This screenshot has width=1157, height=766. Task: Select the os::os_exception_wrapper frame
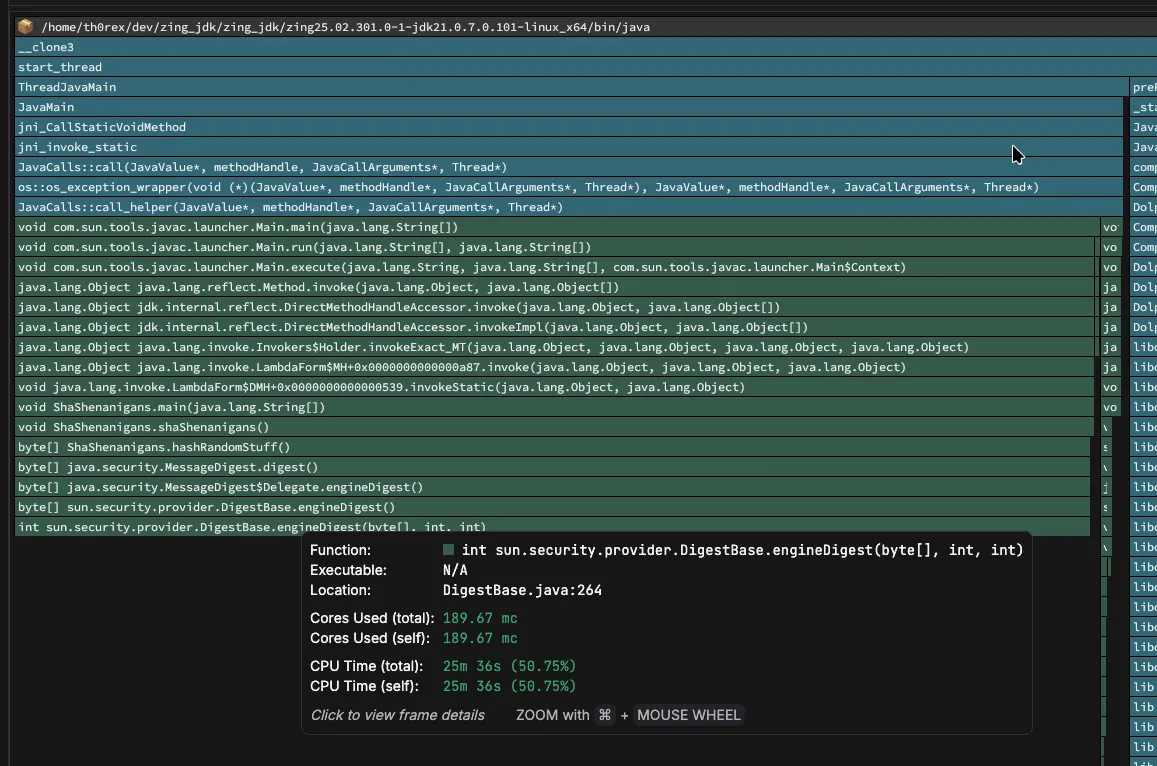pyautogui.click(x=400, y=187)
